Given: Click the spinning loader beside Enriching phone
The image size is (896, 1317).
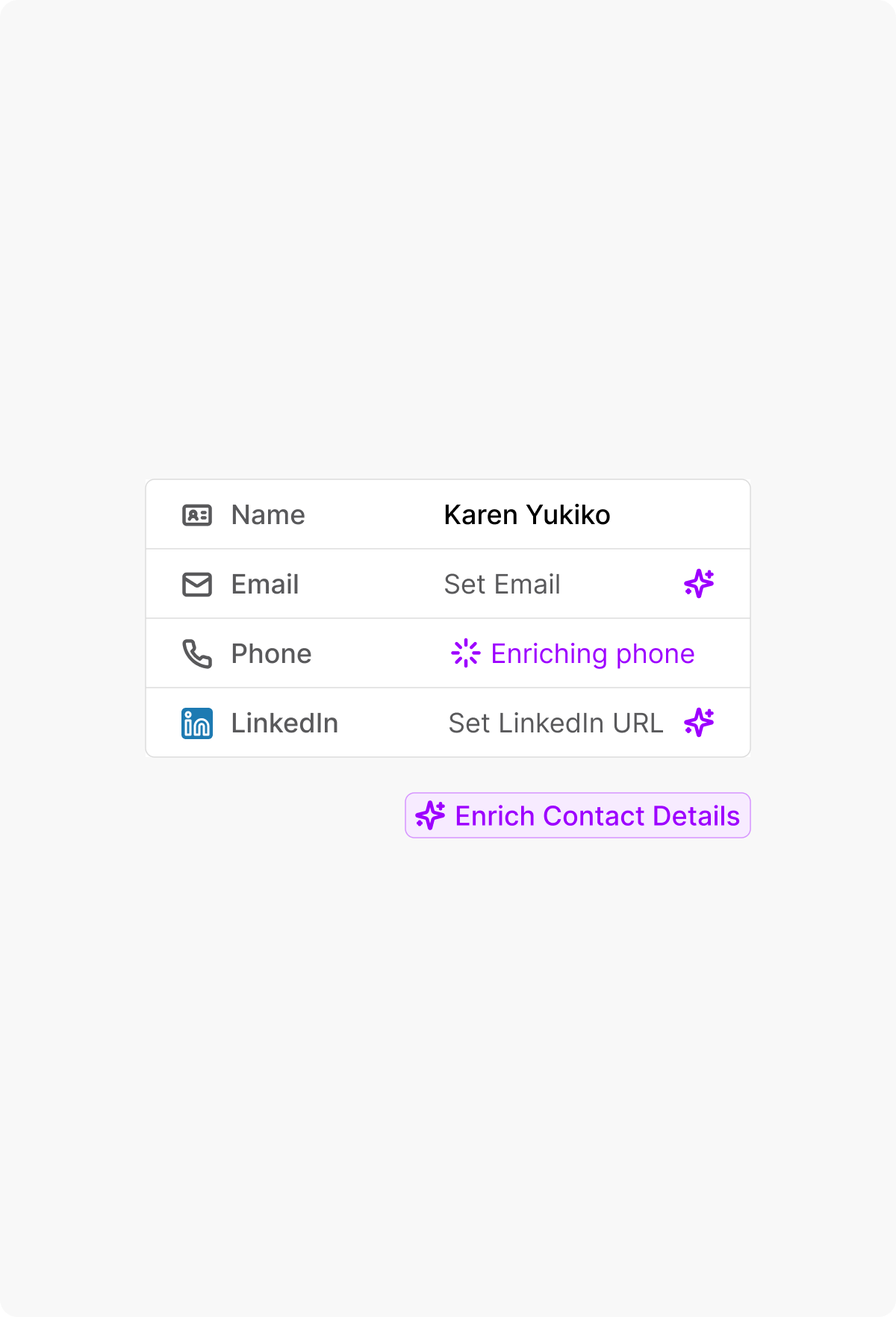Looking at the screenshot, I should pyautogui.click(x=467, y=653).
